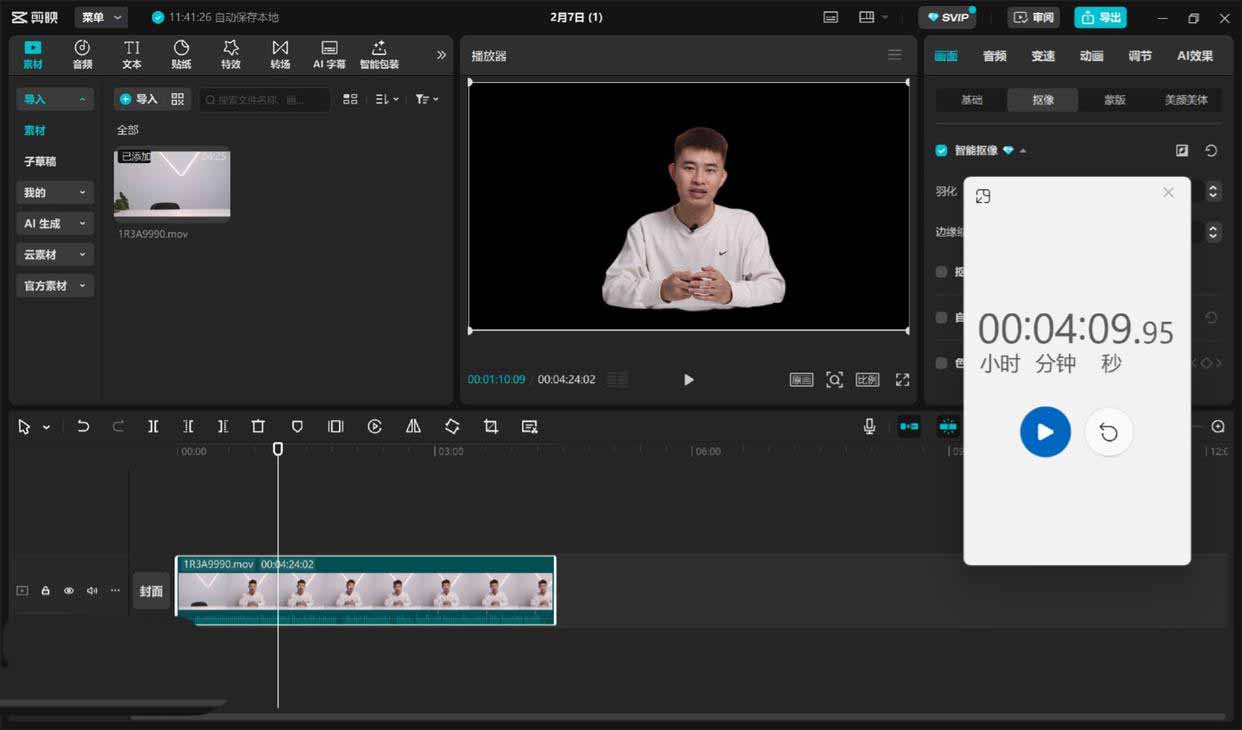
Task: Click the undo arrow icon
Action: [83, 426]
